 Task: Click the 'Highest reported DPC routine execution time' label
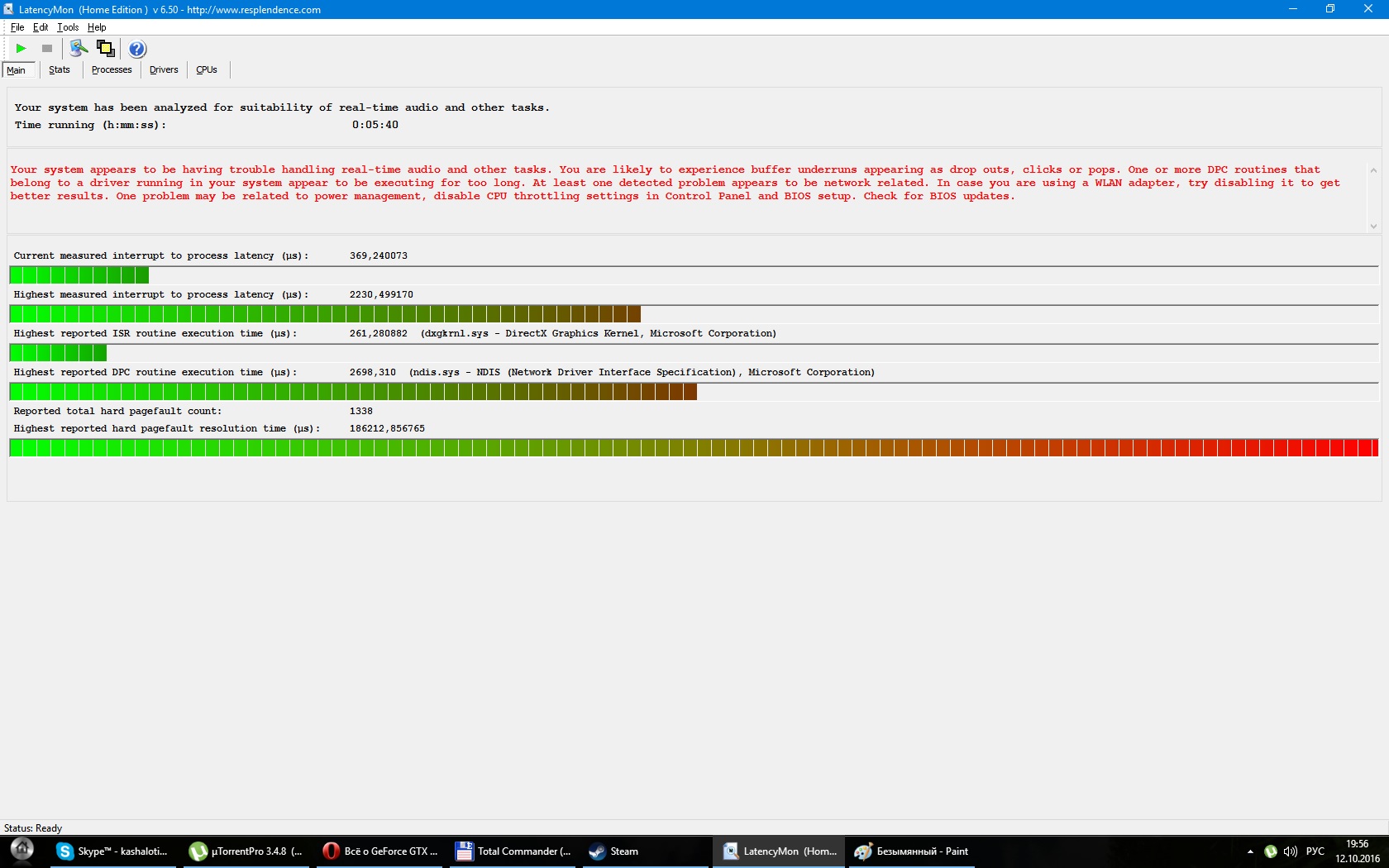click(155, 372)
